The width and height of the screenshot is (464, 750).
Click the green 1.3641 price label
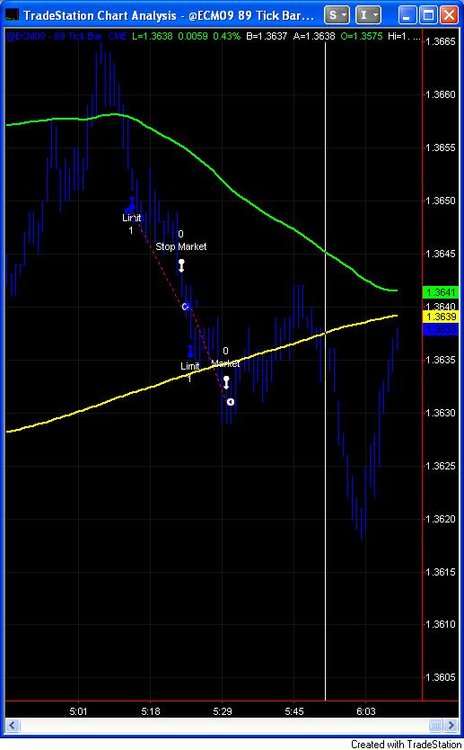440,292
